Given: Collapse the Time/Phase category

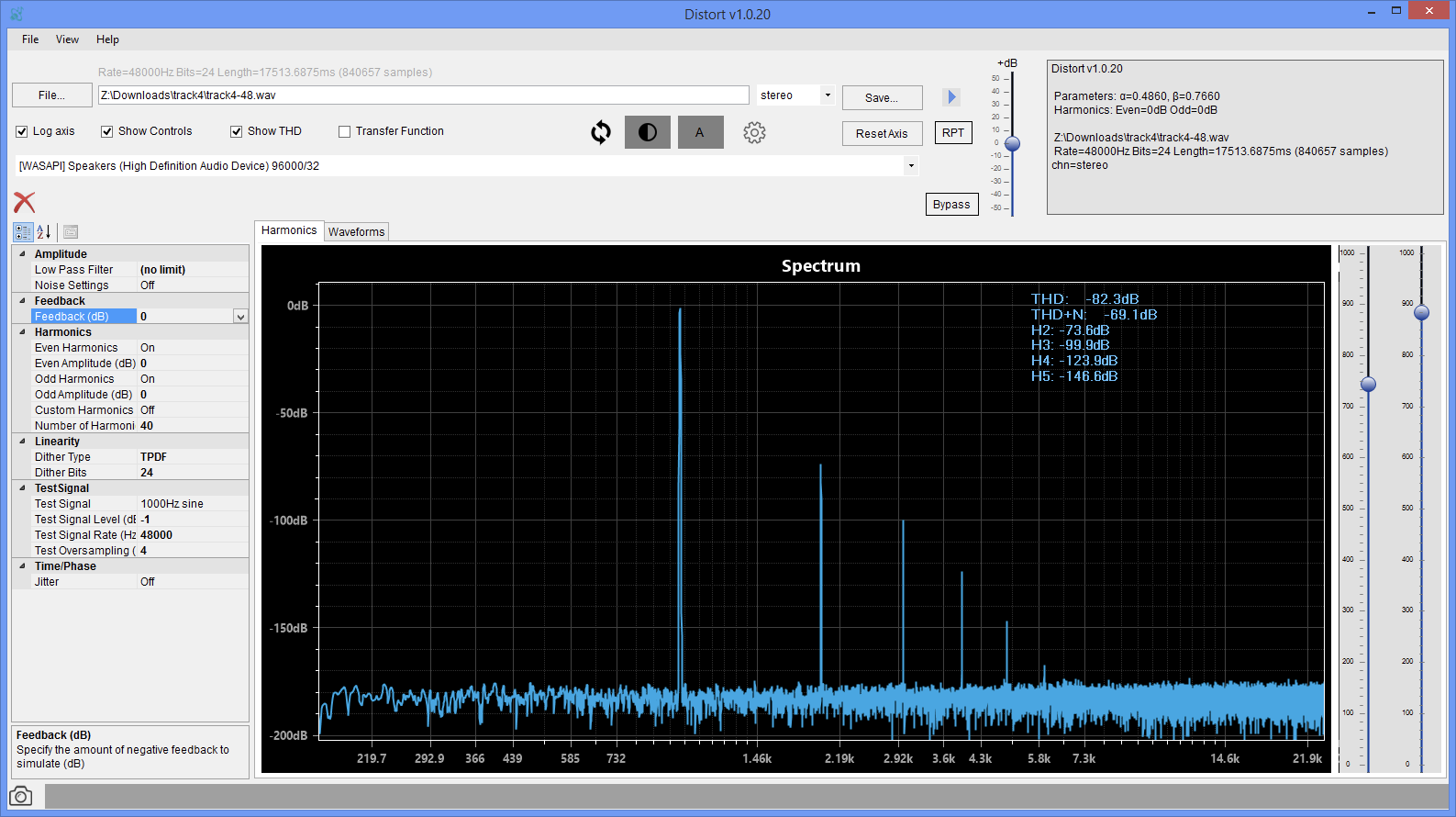Looking at the screenshot, I should coord(23,566).
